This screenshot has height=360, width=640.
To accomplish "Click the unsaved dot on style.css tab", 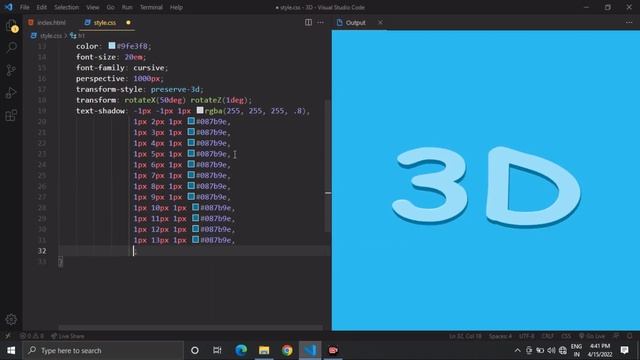I will point(128,23).
